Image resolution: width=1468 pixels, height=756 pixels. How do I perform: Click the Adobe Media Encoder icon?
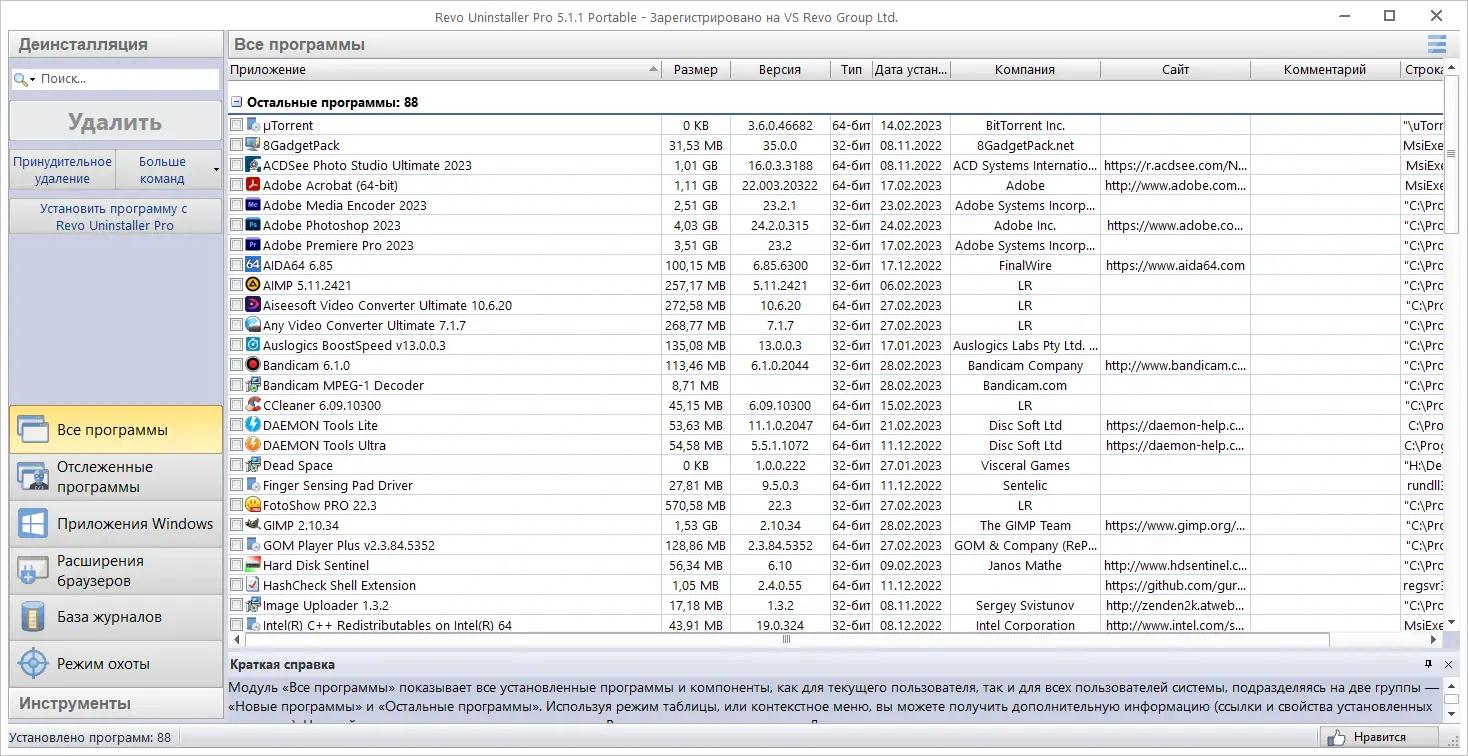click(x=253, y=205)
